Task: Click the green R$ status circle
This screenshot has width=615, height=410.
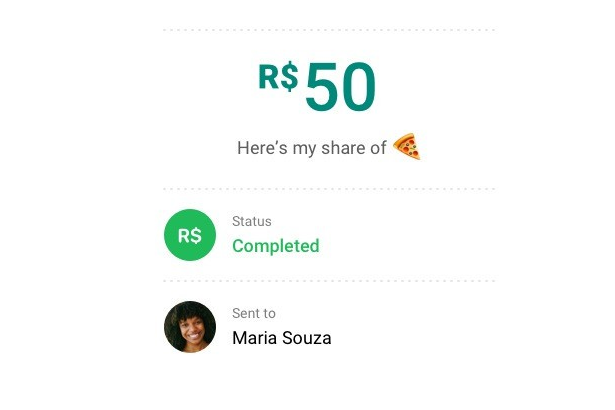Action: tap(189, 236)
